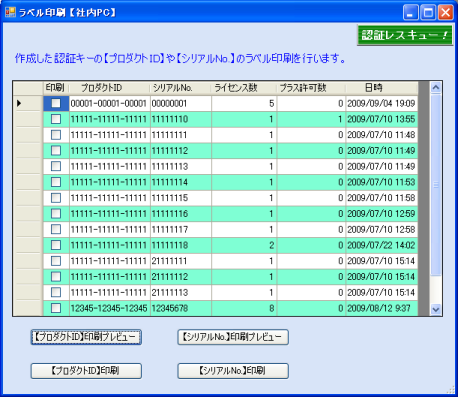Click serial cell 11111110
458x397 pixels.
pos(181,119)
